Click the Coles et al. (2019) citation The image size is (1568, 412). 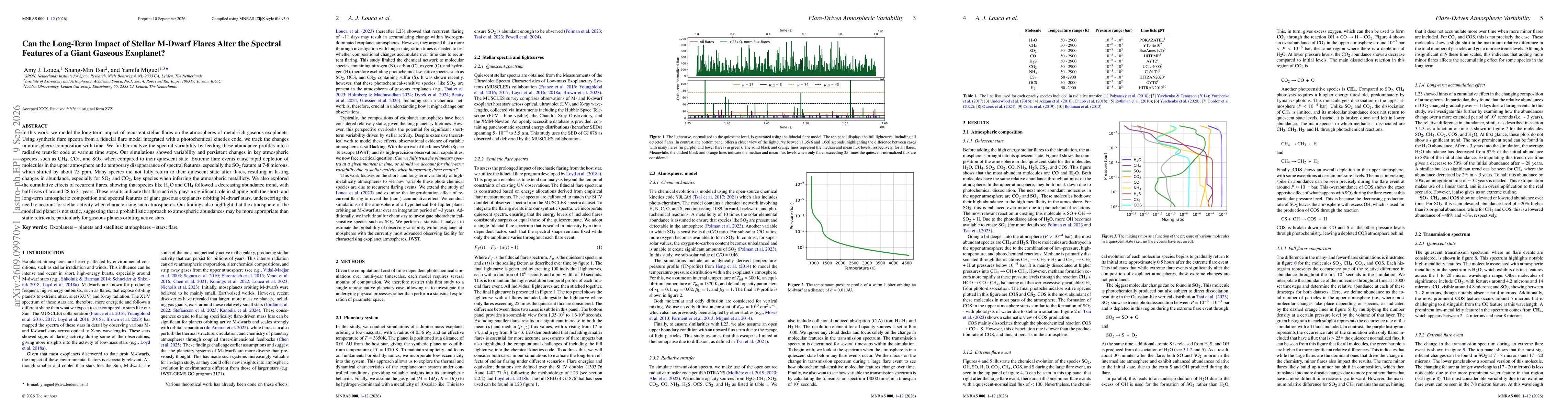tap(1039, 107)
